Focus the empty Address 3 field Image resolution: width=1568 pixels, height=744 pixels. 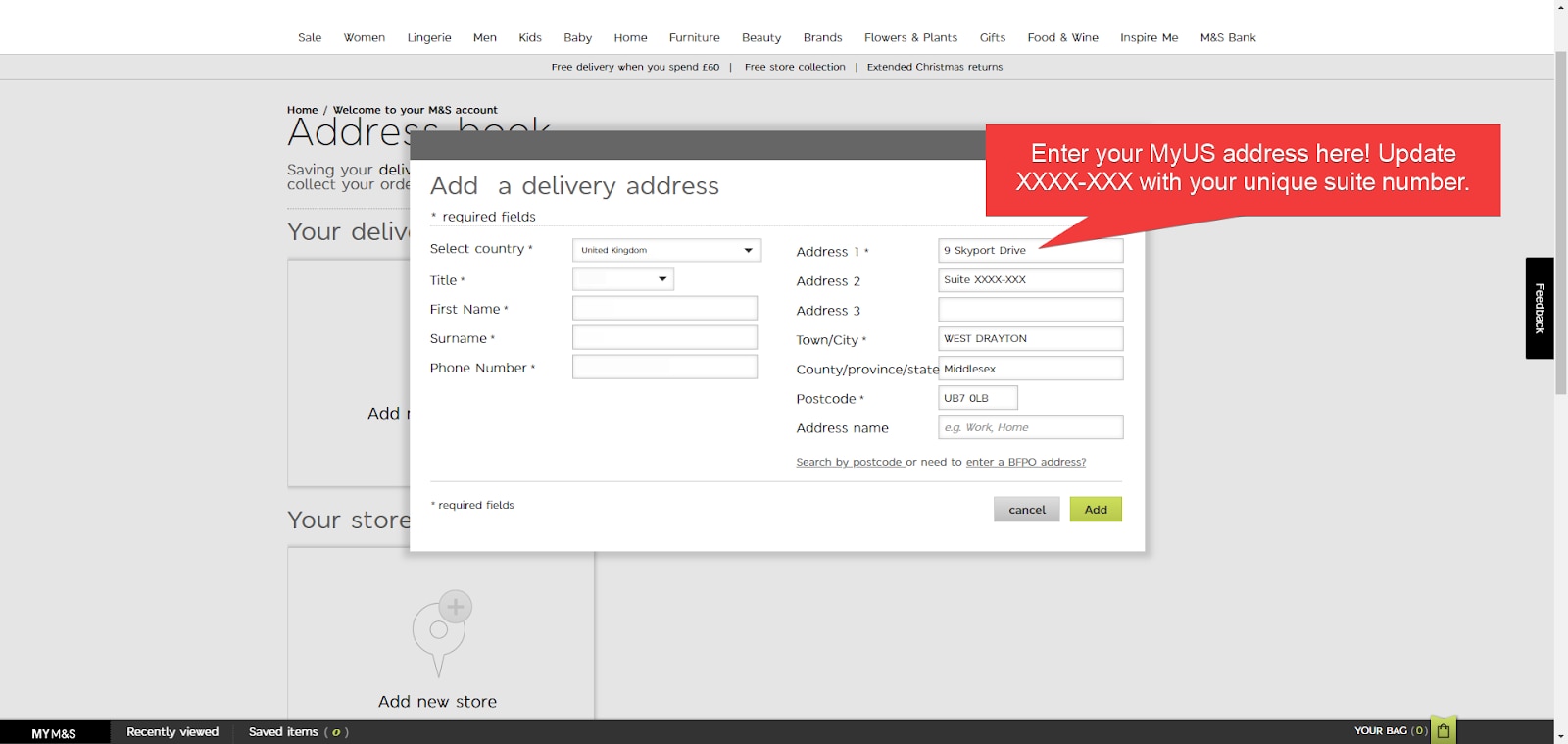coord(1031,309)
